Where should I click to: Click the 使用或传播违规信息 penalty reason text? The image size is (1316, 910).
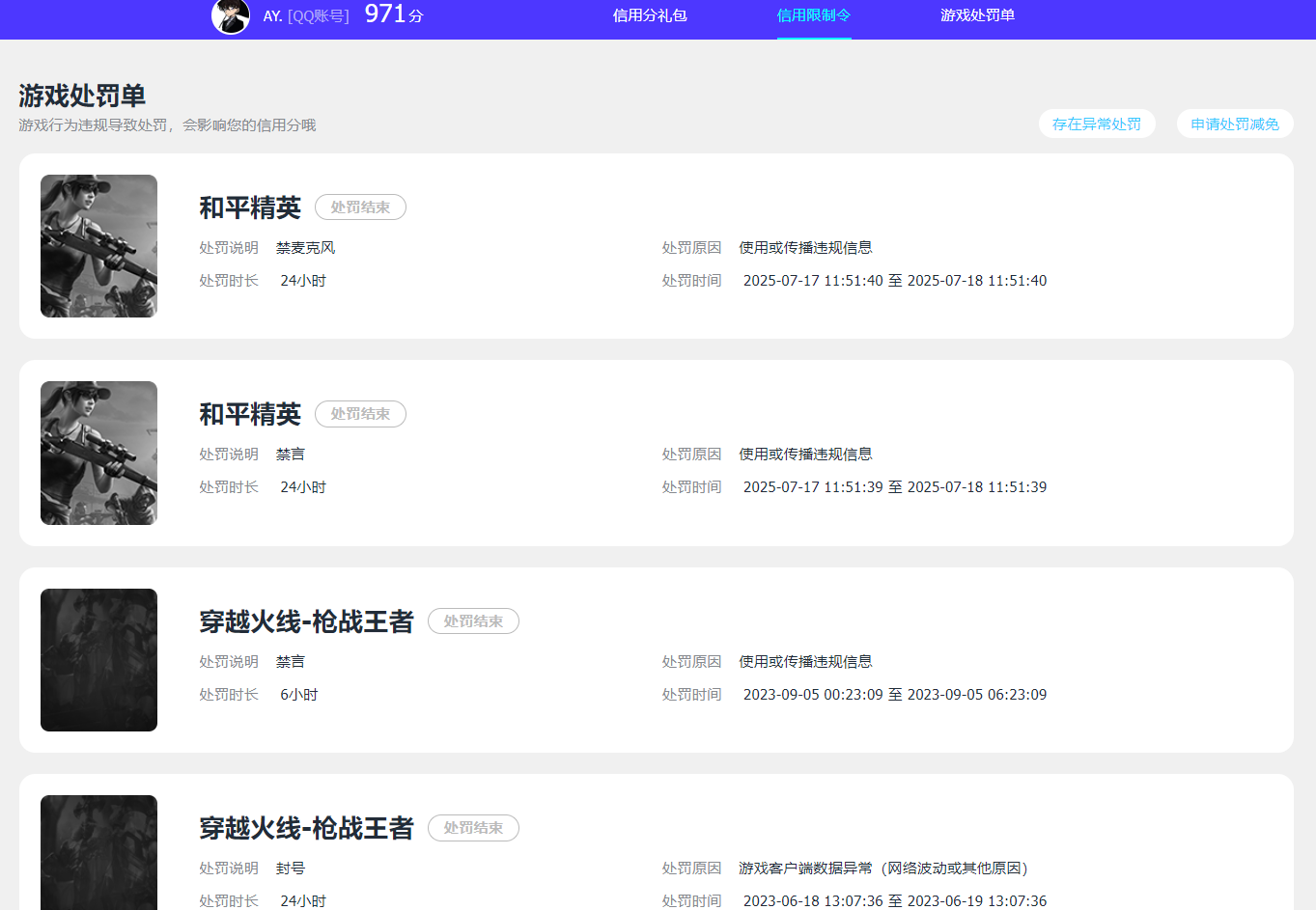pos(807,247)
